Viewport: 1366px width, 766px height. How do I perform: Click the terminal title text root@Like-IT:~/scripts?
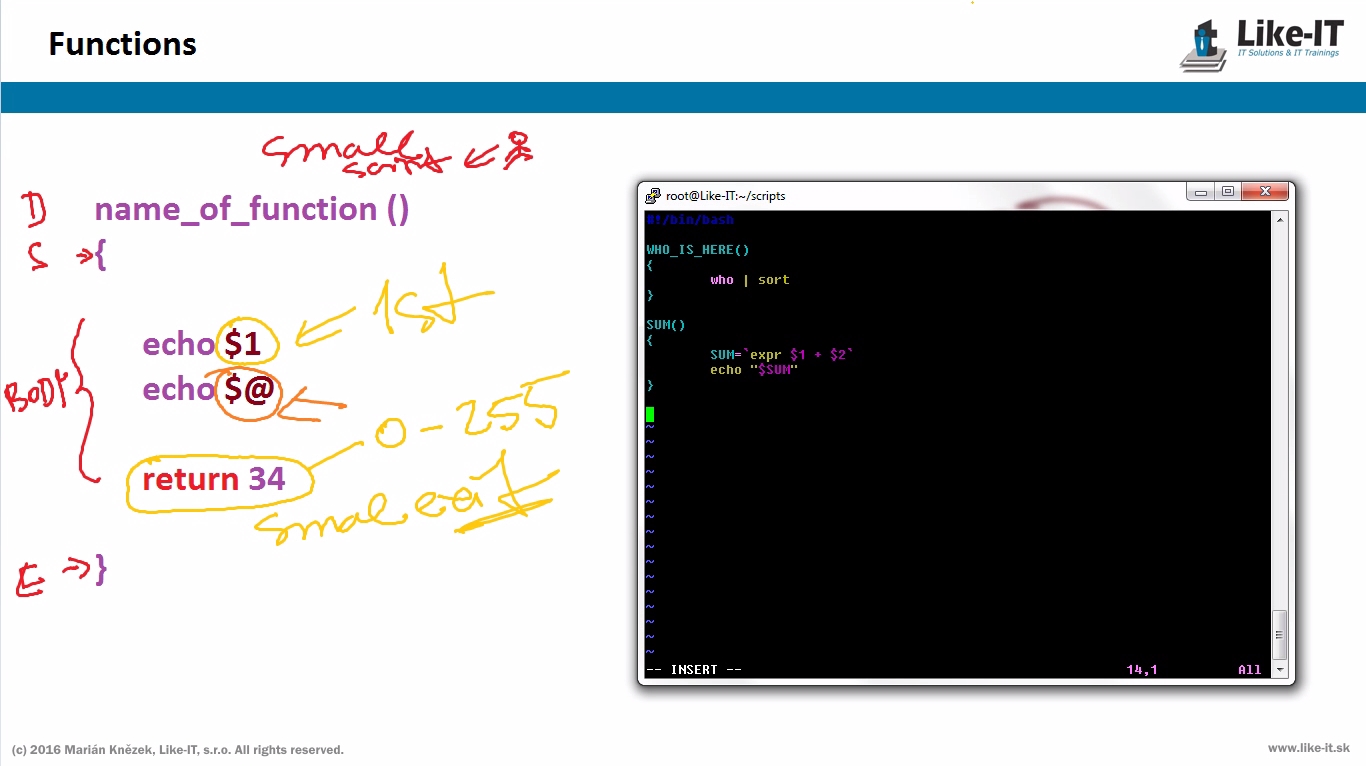click(725, 196)
